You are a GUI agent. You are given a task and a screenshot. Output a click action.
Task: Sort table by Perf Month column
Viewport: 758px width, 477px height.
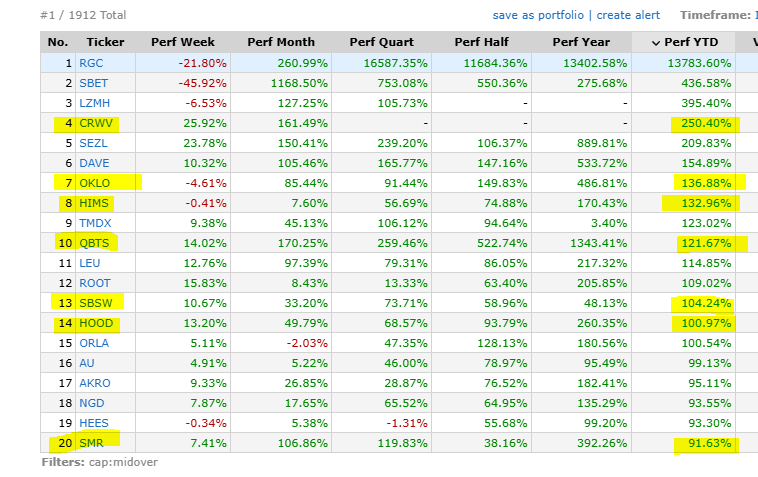pyautogui.click(x=281, y=42)
